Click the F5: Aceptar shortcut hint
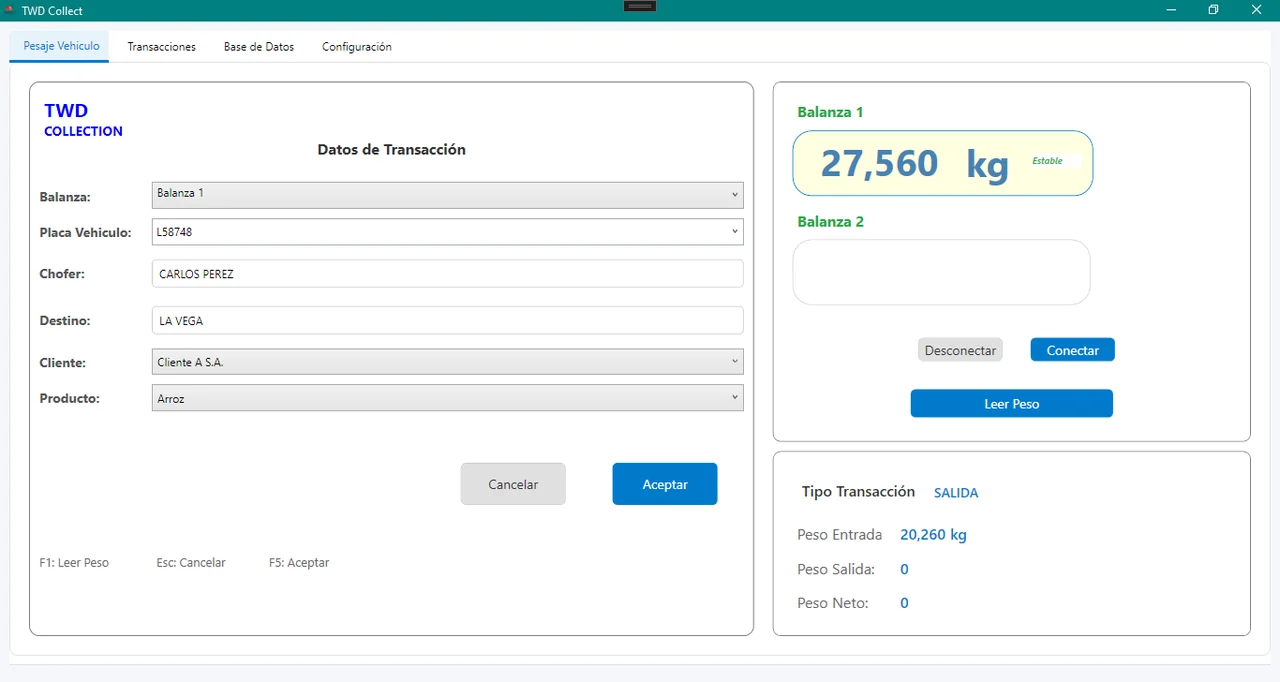This screenshot has height=682, width=1280. (299, 563)
